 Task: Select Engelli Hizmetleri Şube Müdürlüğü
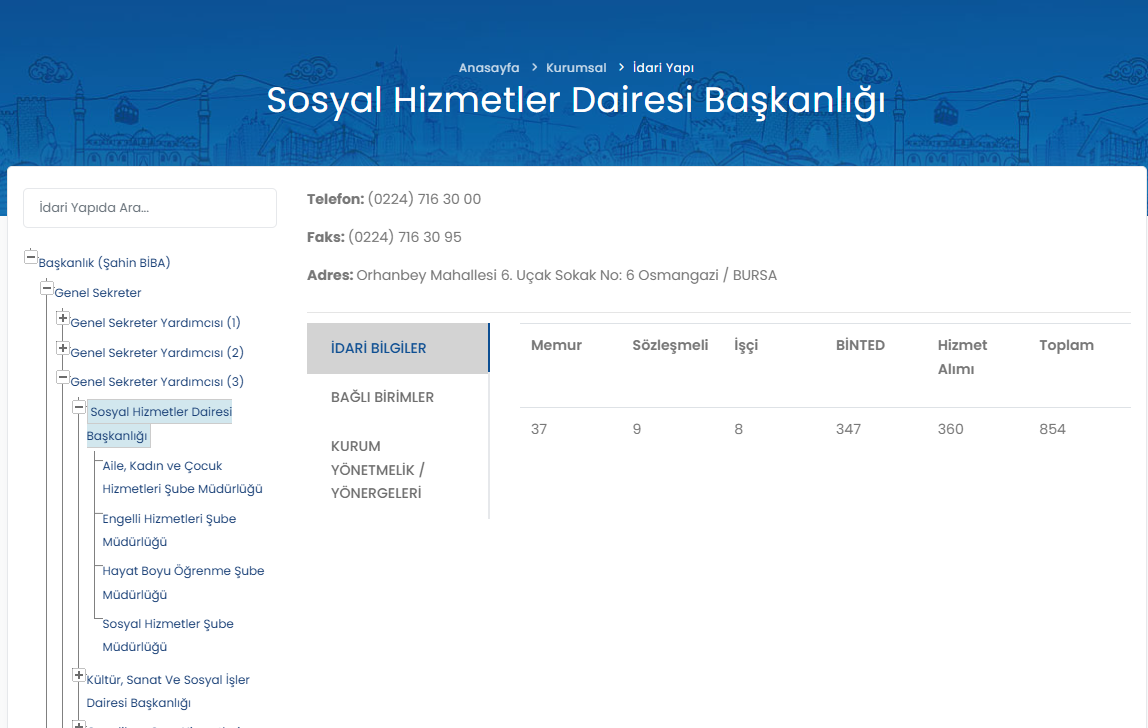(x=169, y=530)
